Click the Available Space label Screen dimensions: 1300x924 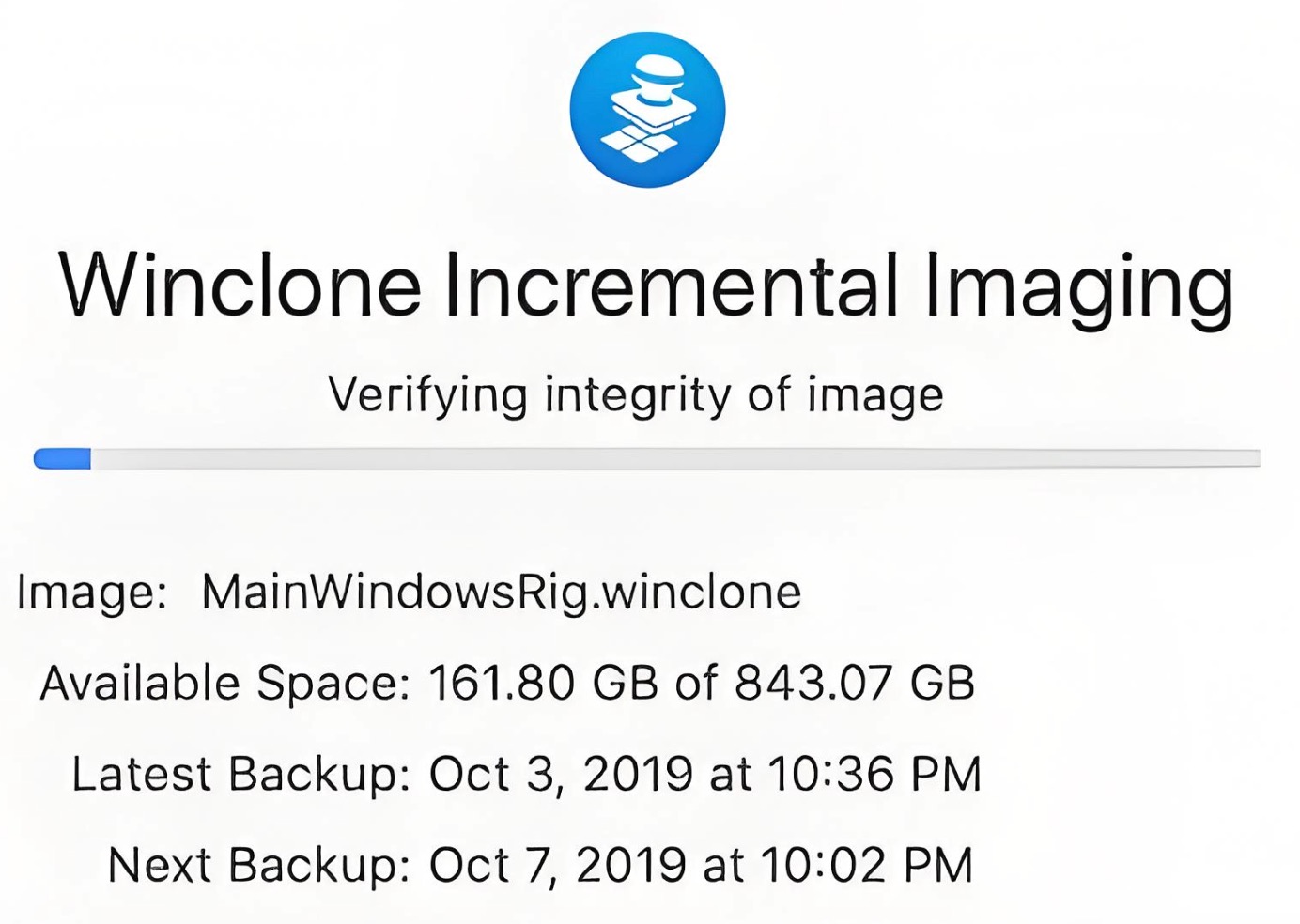pyautogui.click(x=225, y=683)
